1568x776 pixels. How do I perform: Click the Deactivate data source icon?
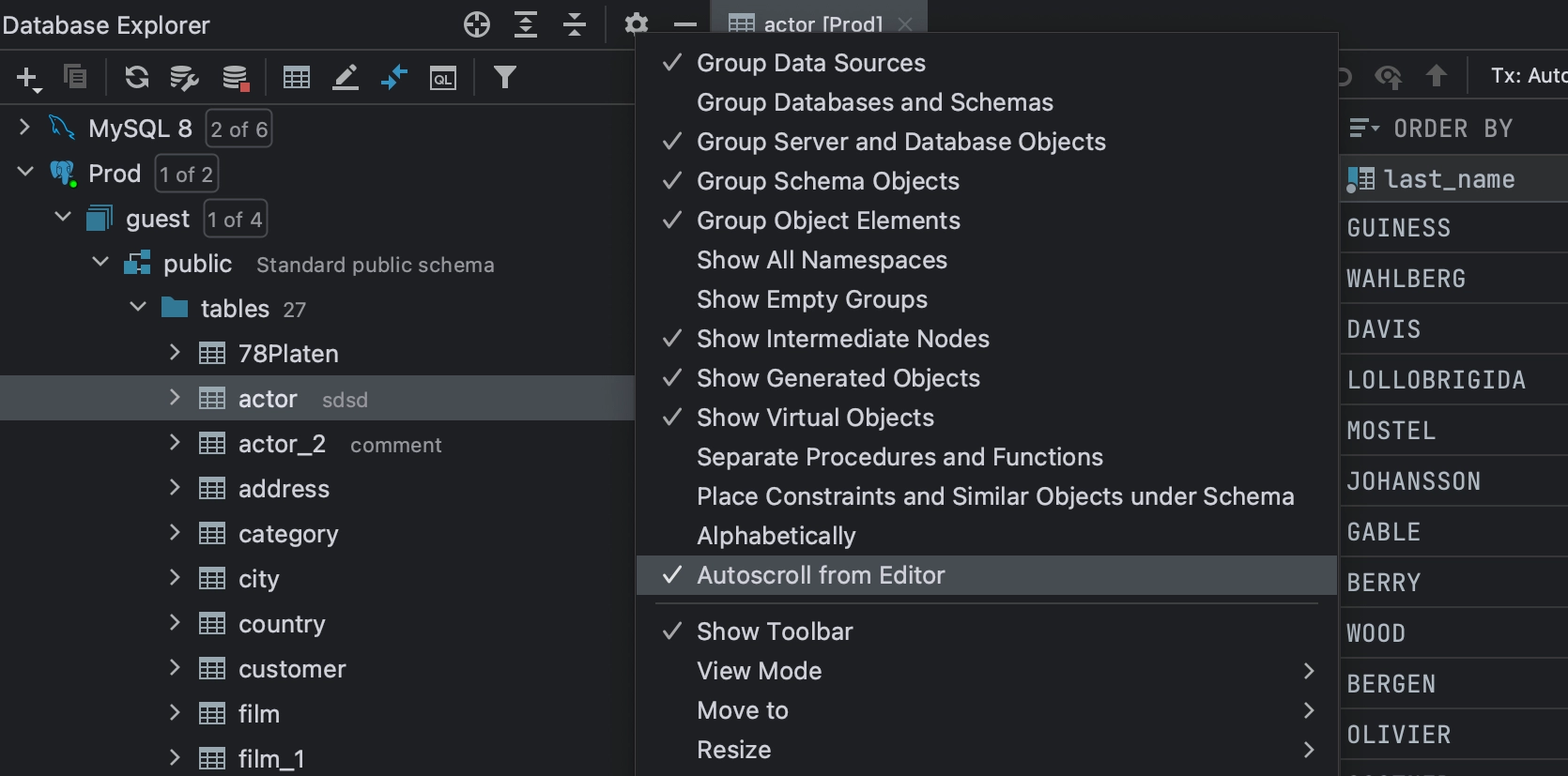pyautogui.click(x=236, y=78)
